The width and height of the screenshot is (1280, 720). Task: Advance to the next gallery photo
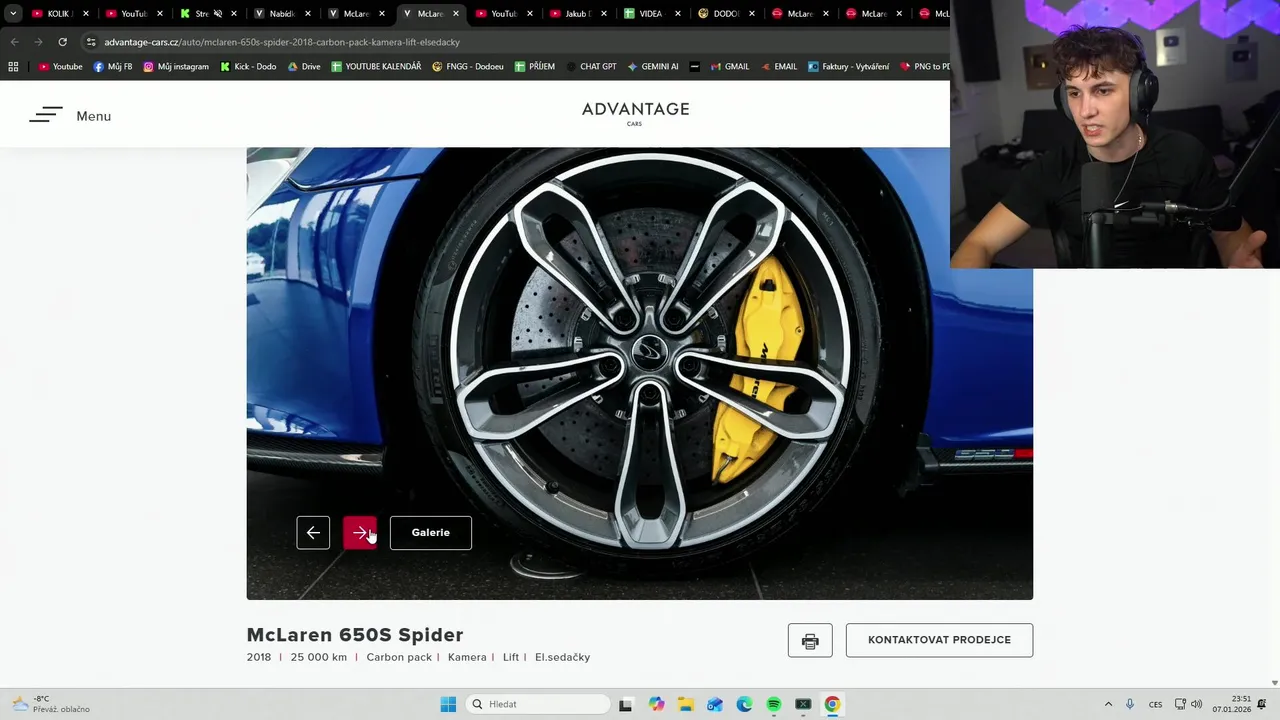pyautogui.click(x=360, y=532)
